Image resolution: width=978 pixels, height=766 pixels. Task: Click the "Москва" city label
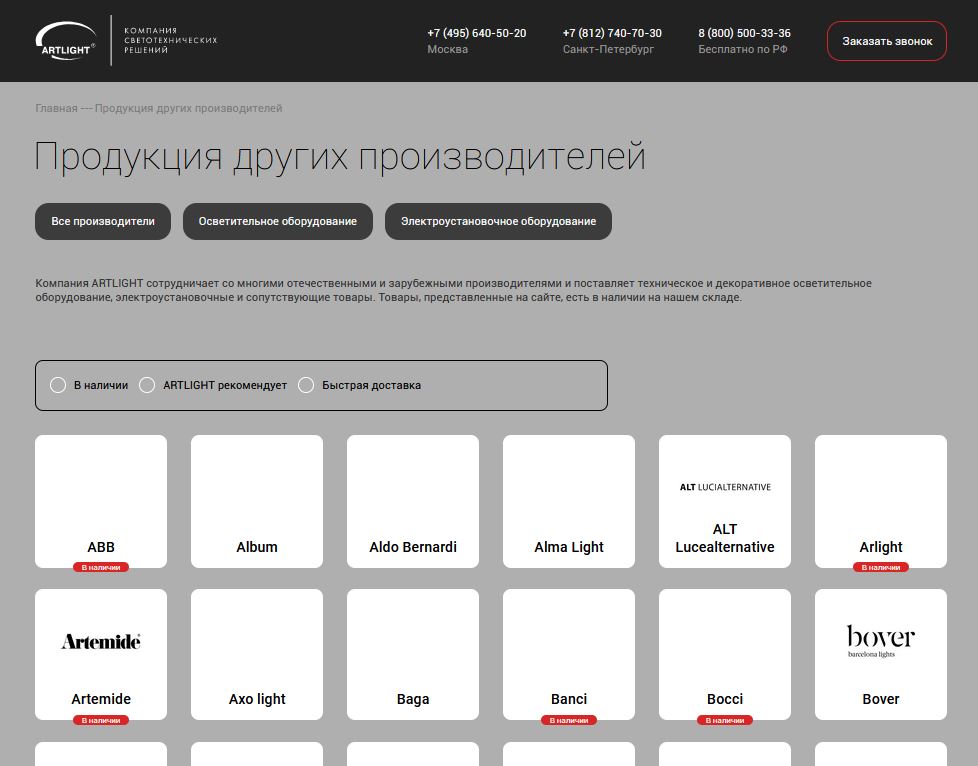(447, 49)
